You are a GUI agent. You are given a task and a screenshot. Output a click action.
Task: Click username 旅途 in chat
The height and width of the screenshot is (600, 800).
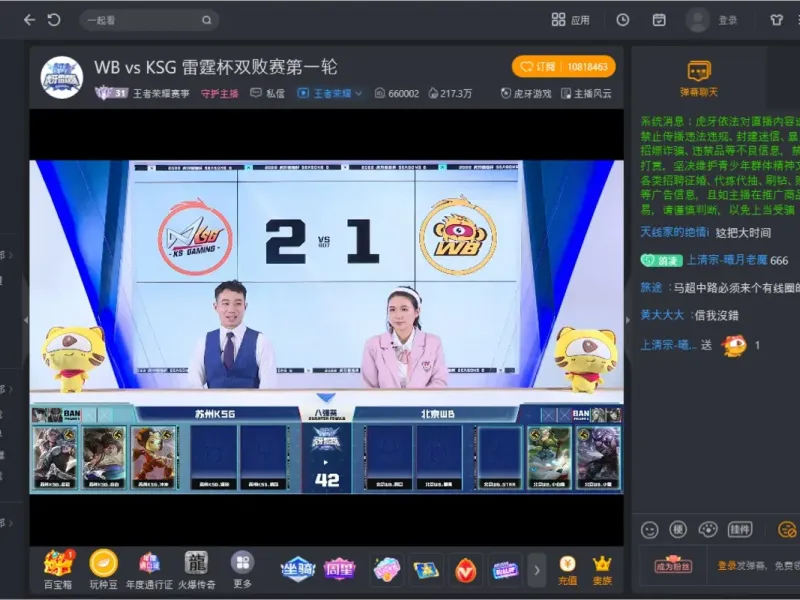[651, 287]
